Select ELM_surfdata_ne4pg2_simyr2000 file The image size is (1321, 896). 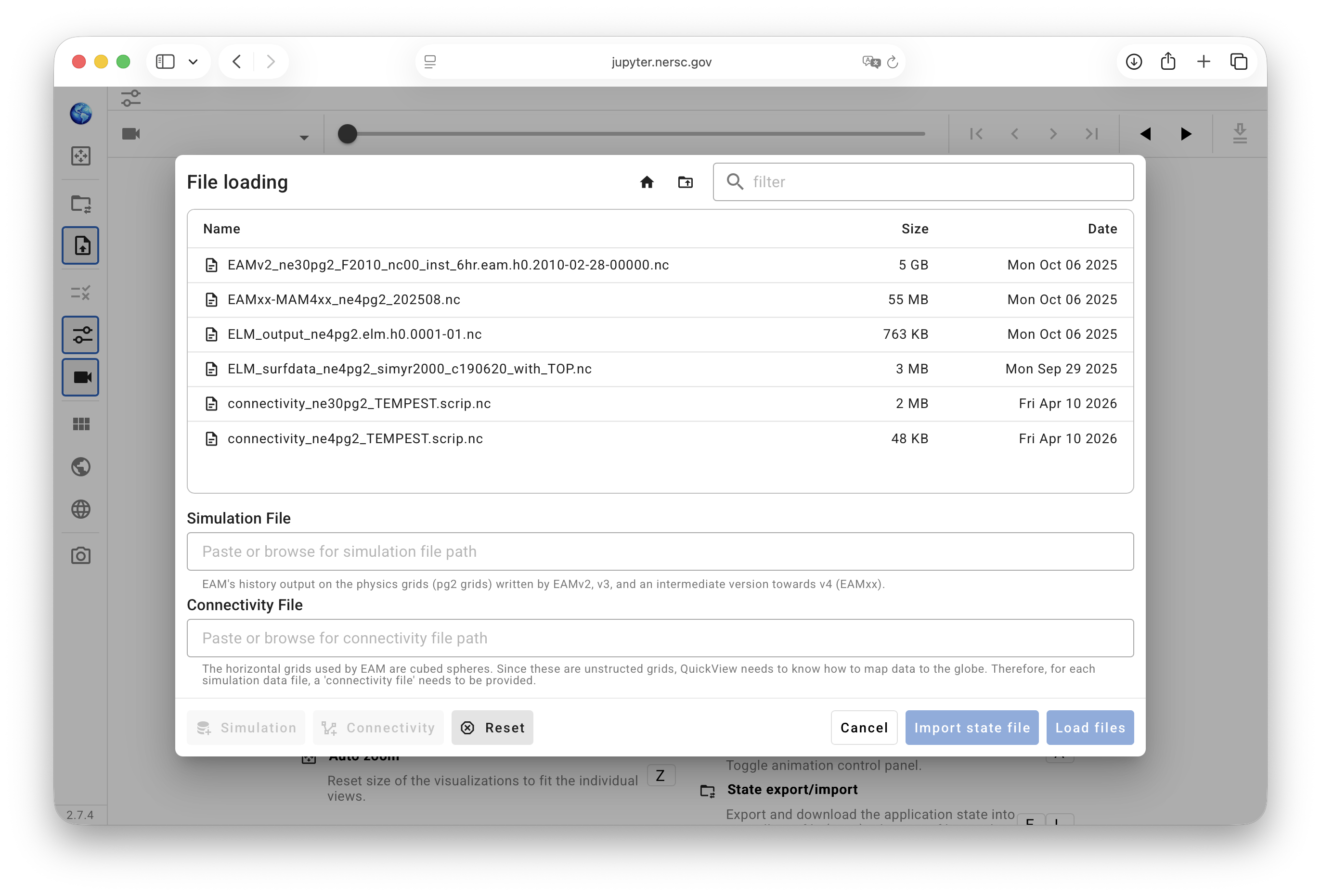(x=660, y=369)
